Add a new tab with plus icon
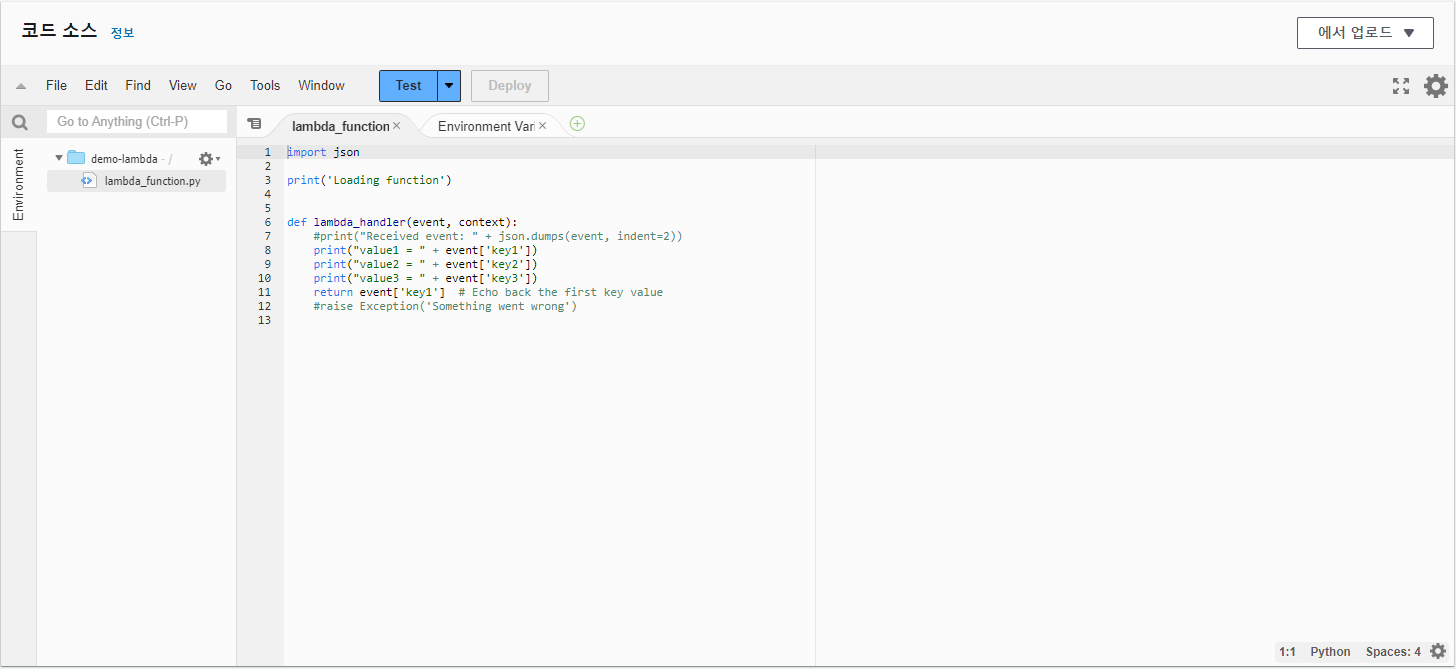 click(577, 124)
